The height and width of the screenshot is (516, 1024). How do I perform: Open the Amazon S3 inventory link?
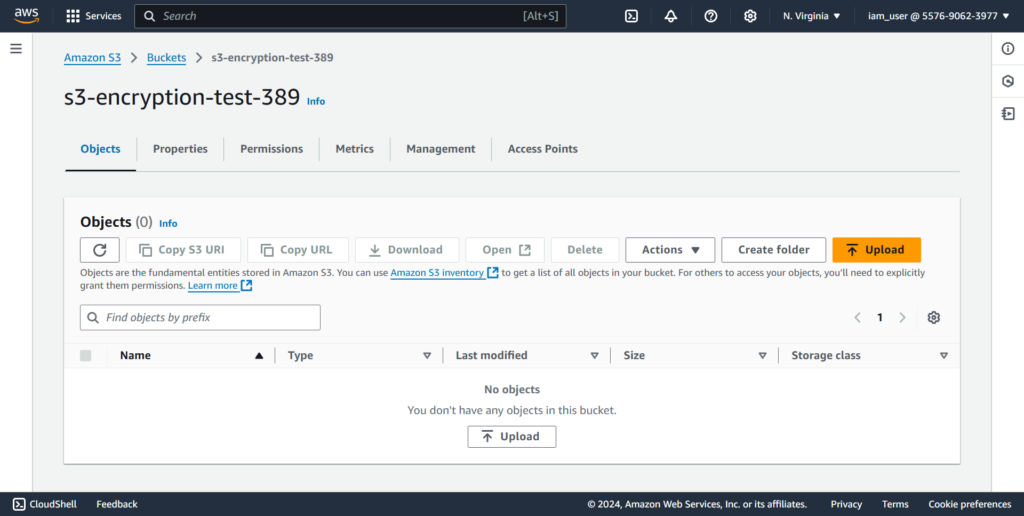click(437, 273)
